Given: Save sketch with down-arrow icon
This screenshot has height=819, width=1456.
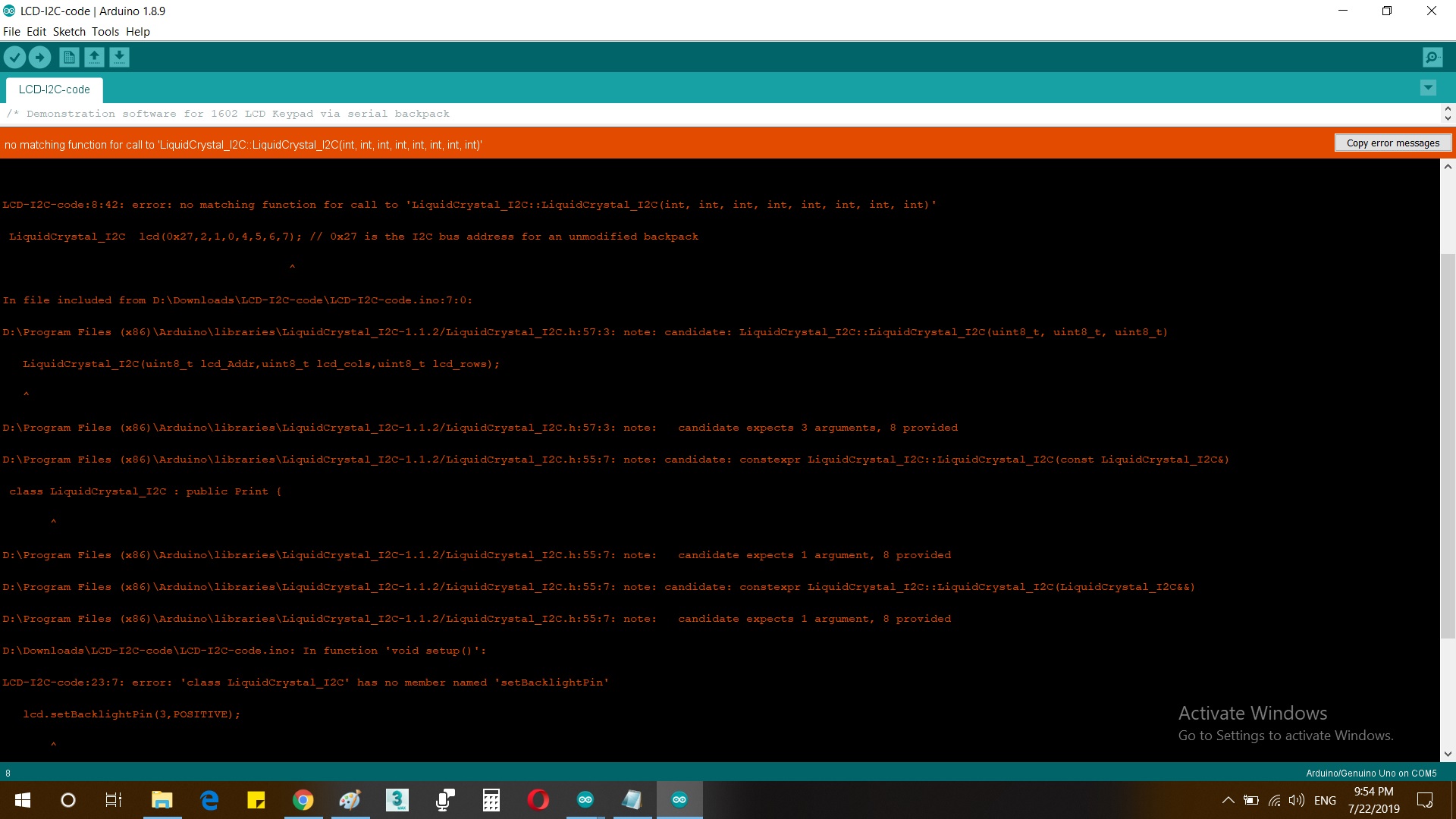Looking at the screenshot, I should [x=119, y=57].
